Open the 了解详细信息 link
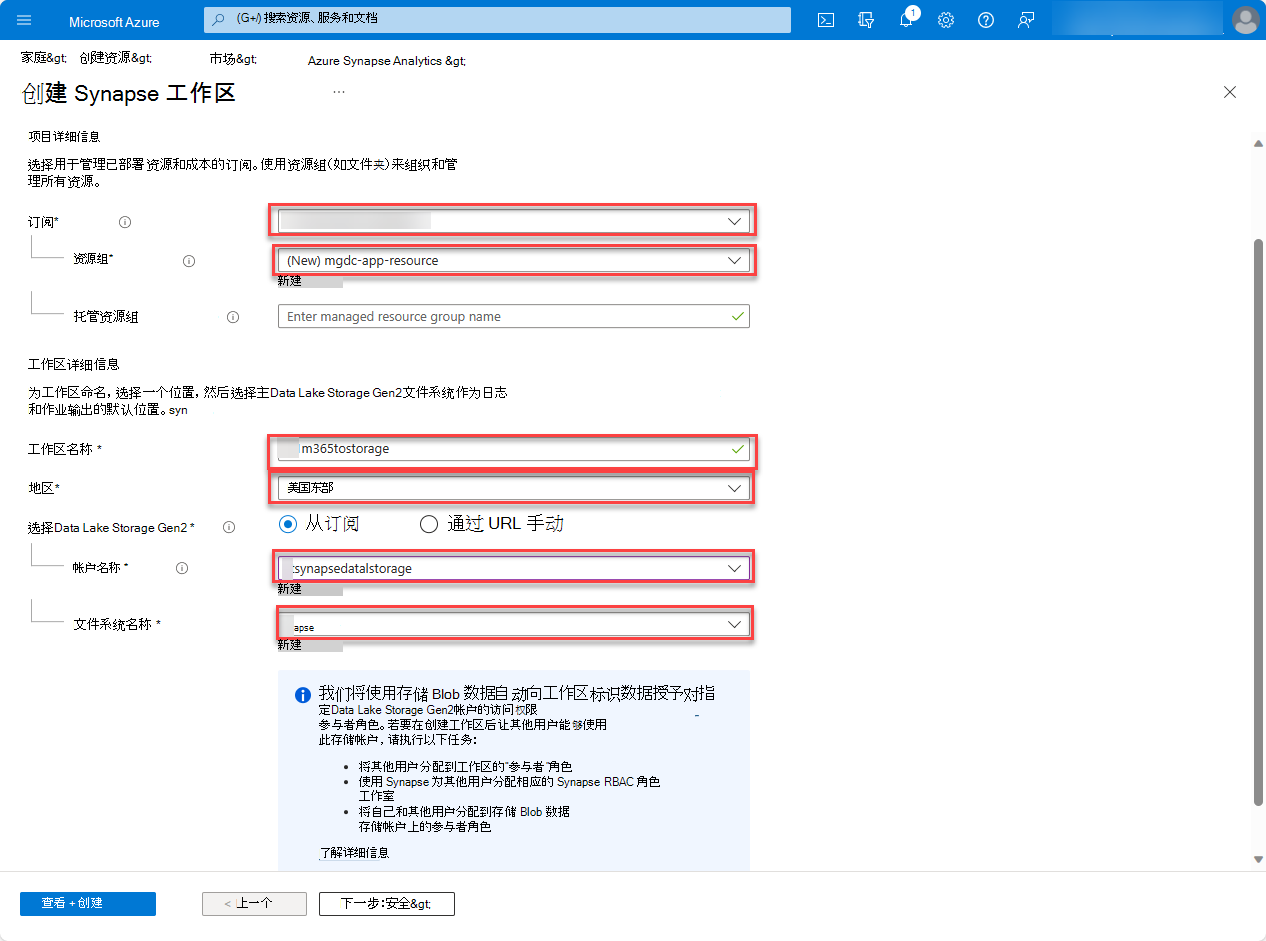This screenshot has width=1266, height=941. pyautogui.click(x=354, y=853)
